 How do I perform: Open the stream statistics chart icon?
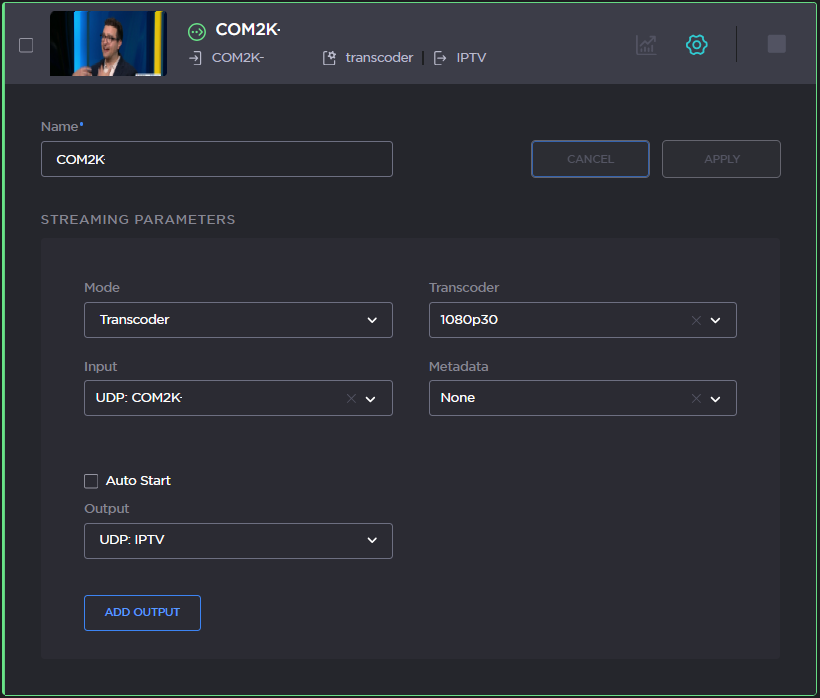[646, 45]
